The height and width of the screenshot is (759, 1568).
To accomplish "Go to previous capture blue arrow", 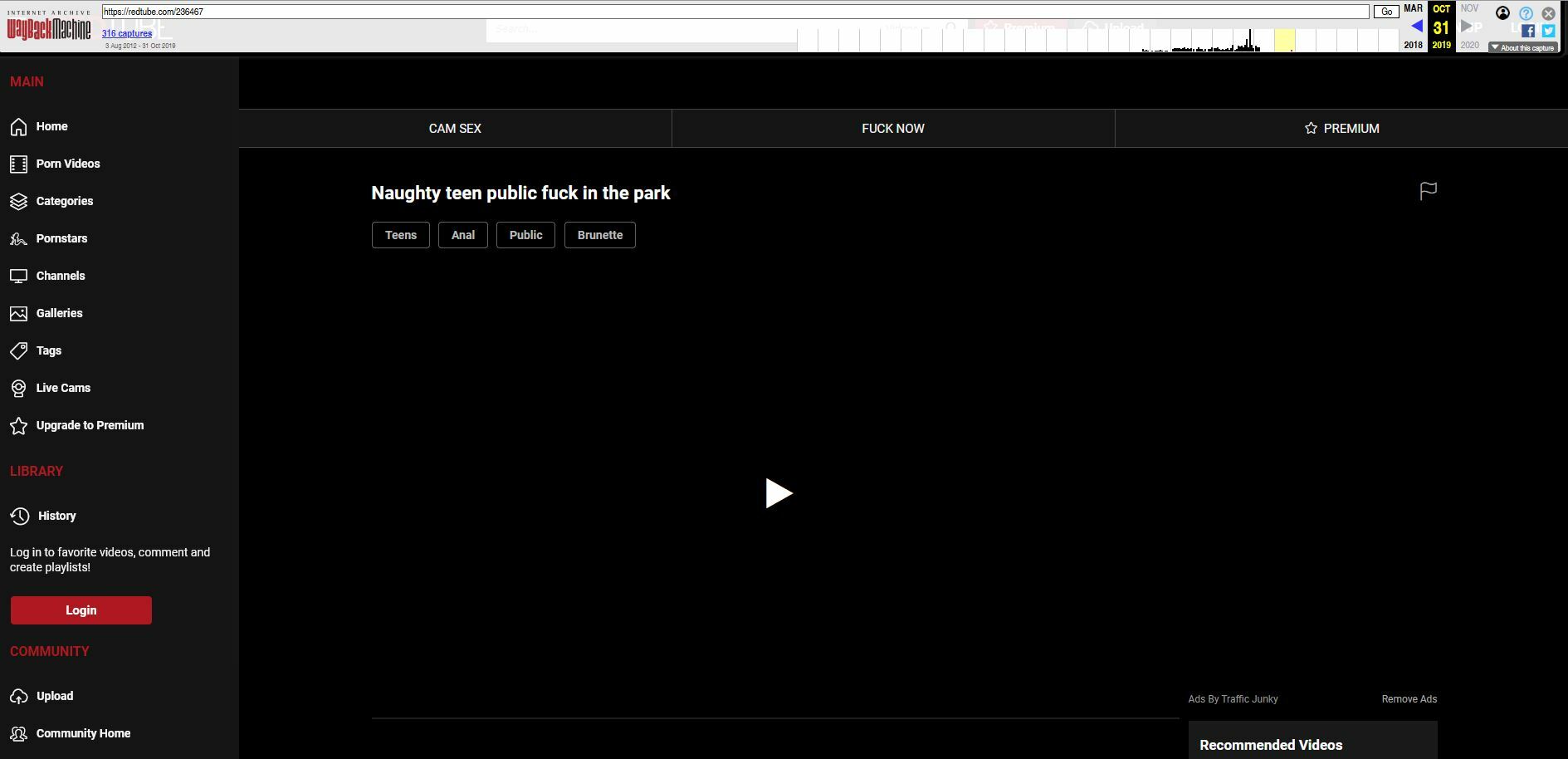I will coord(1416,27).
